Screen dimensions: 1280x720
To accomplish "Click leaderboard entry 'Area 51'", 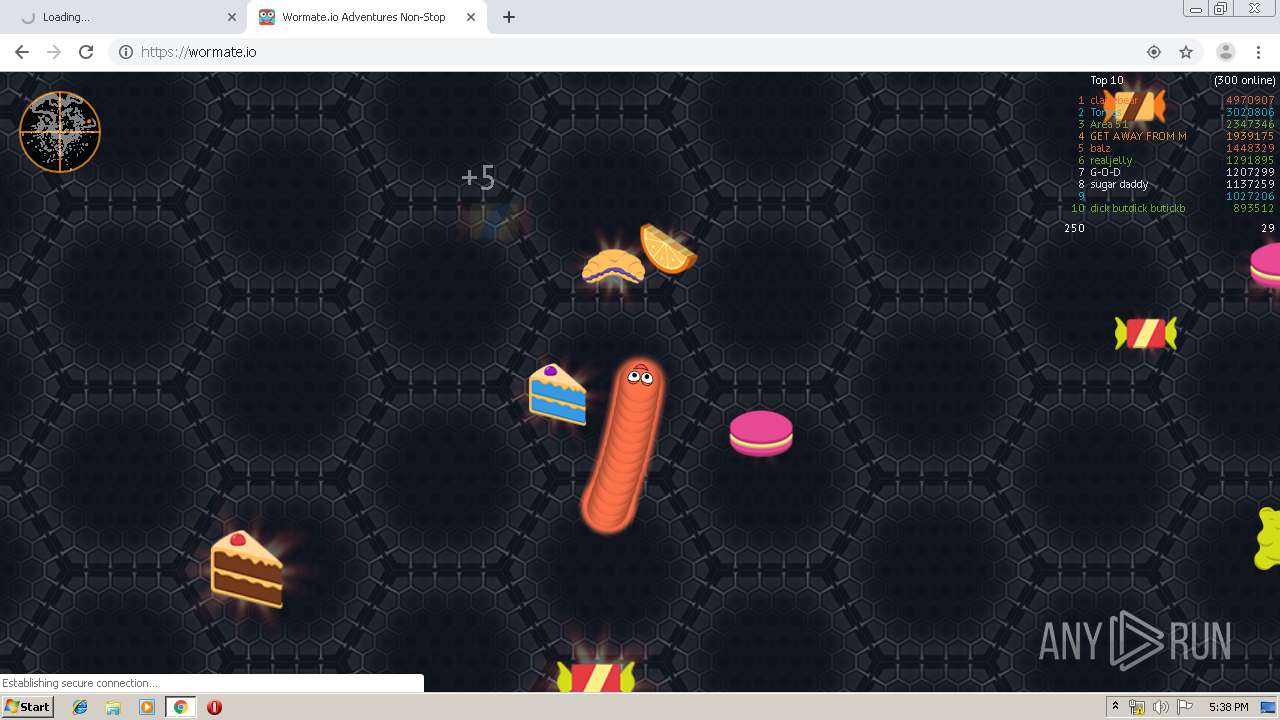I will tap(1109, 124).
